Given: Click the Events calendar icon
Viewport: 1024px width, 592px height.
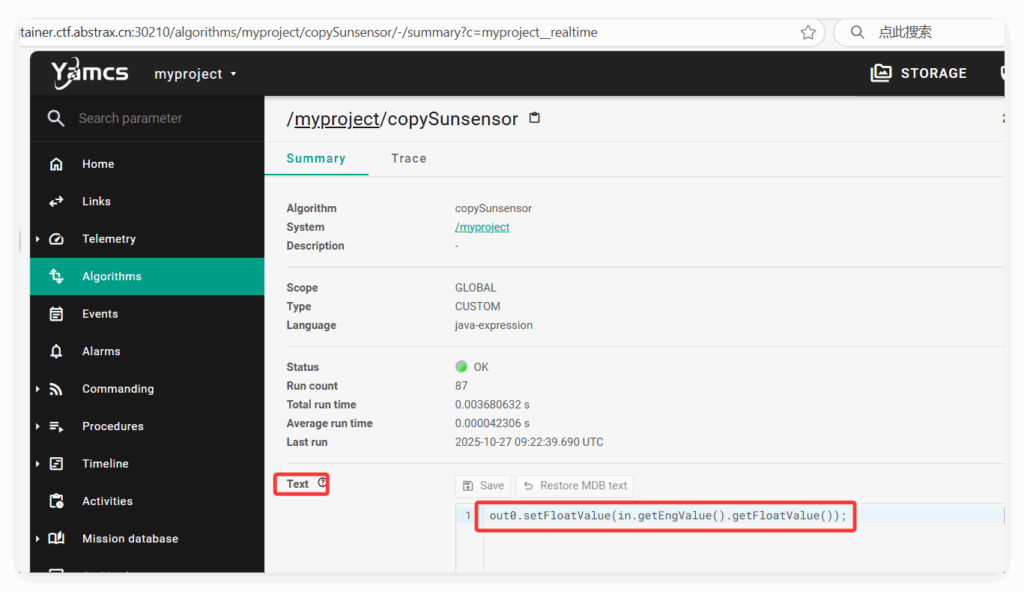Looking at the screenshot, I should click(57, 314).
